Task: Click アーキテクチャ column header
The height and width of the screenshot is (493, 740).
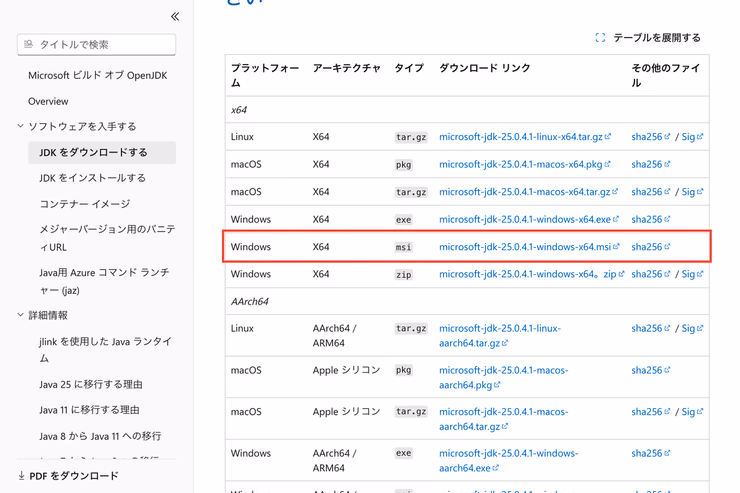Action: tap(346, 68)
